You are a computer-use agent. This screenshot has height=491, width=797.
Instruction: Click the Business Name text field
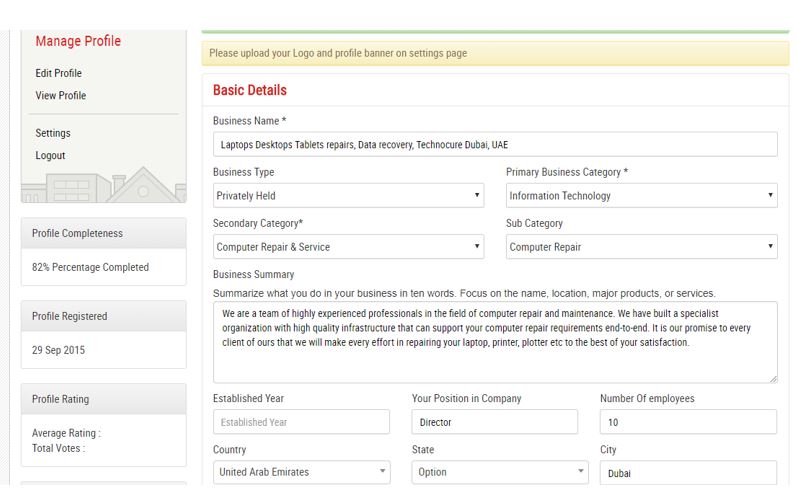point(494,144)
